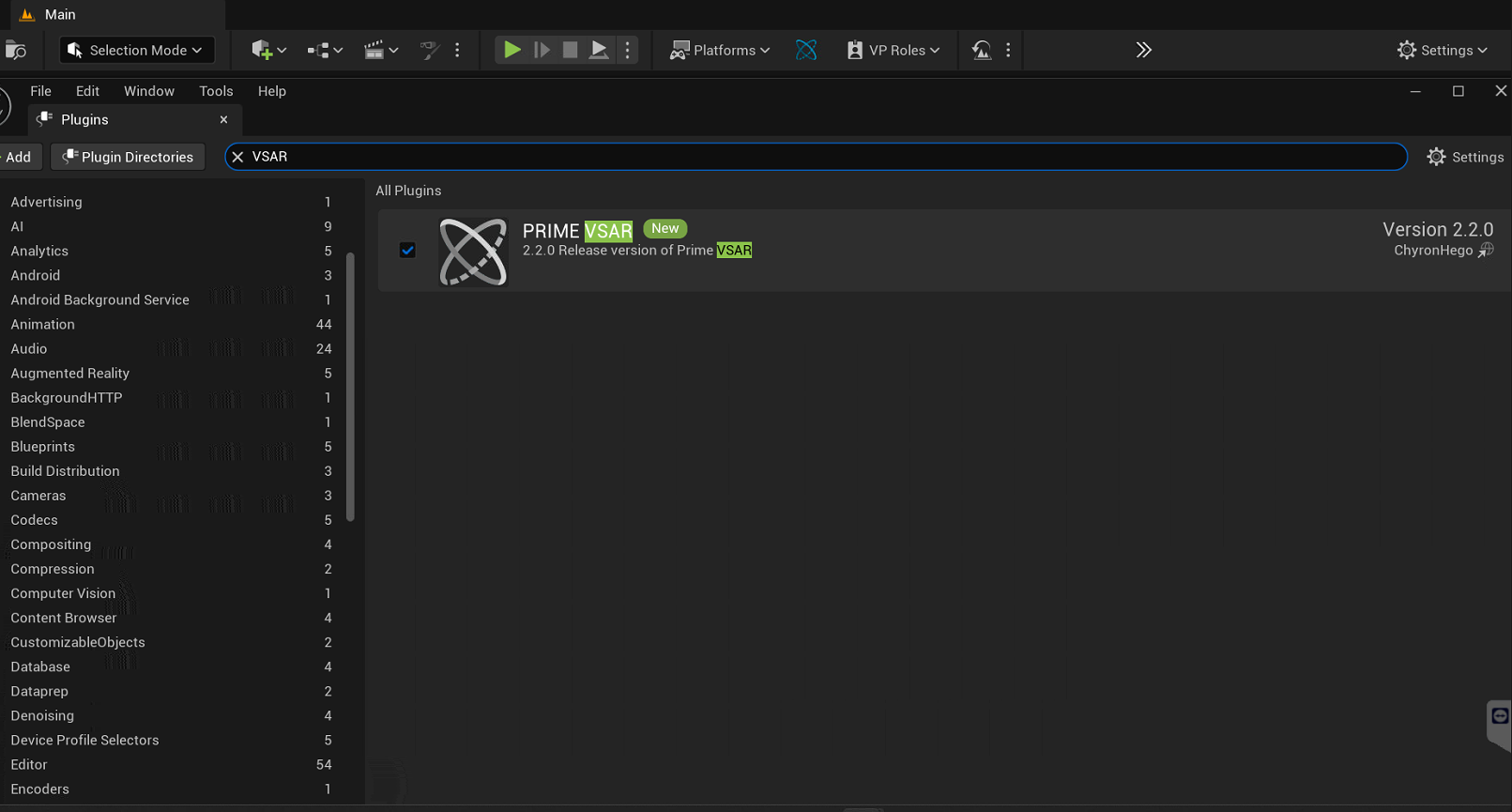This screenshot has width=1512, height=812.
Task: Stop the play session
Action: pyautogui.click(x=570, y=50)
